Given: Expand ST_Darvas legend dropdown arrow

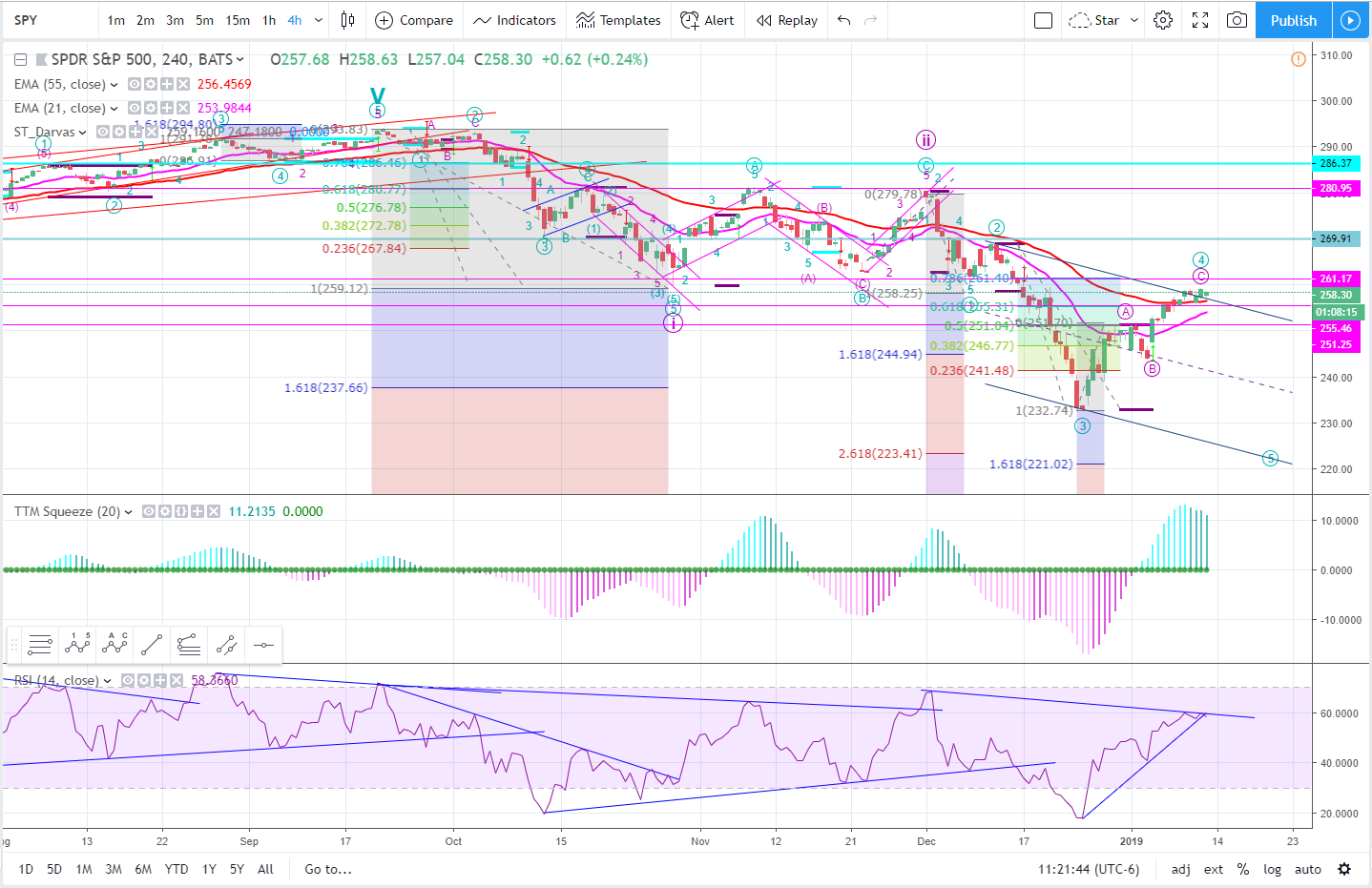Looking at the screenshot, I should pyautogui.click(x=83, y=132).
